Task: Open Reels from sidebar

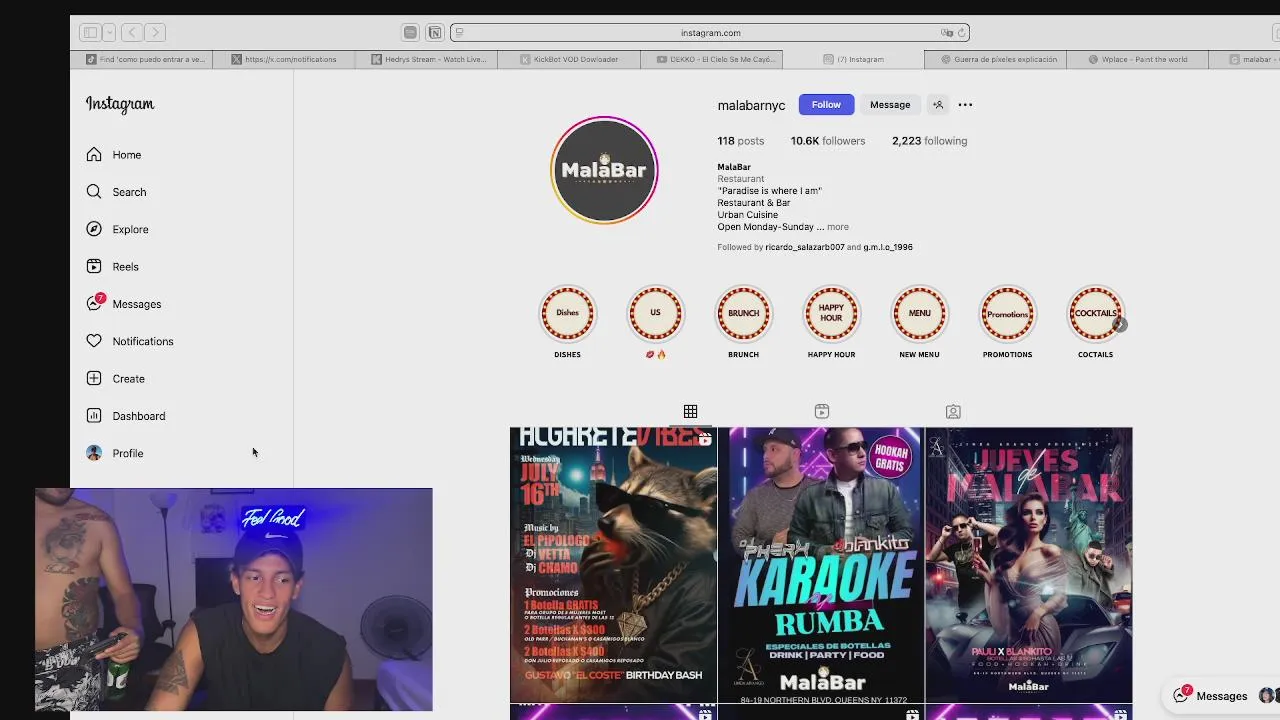Action: pyautogui.click(x=112, y=267)
